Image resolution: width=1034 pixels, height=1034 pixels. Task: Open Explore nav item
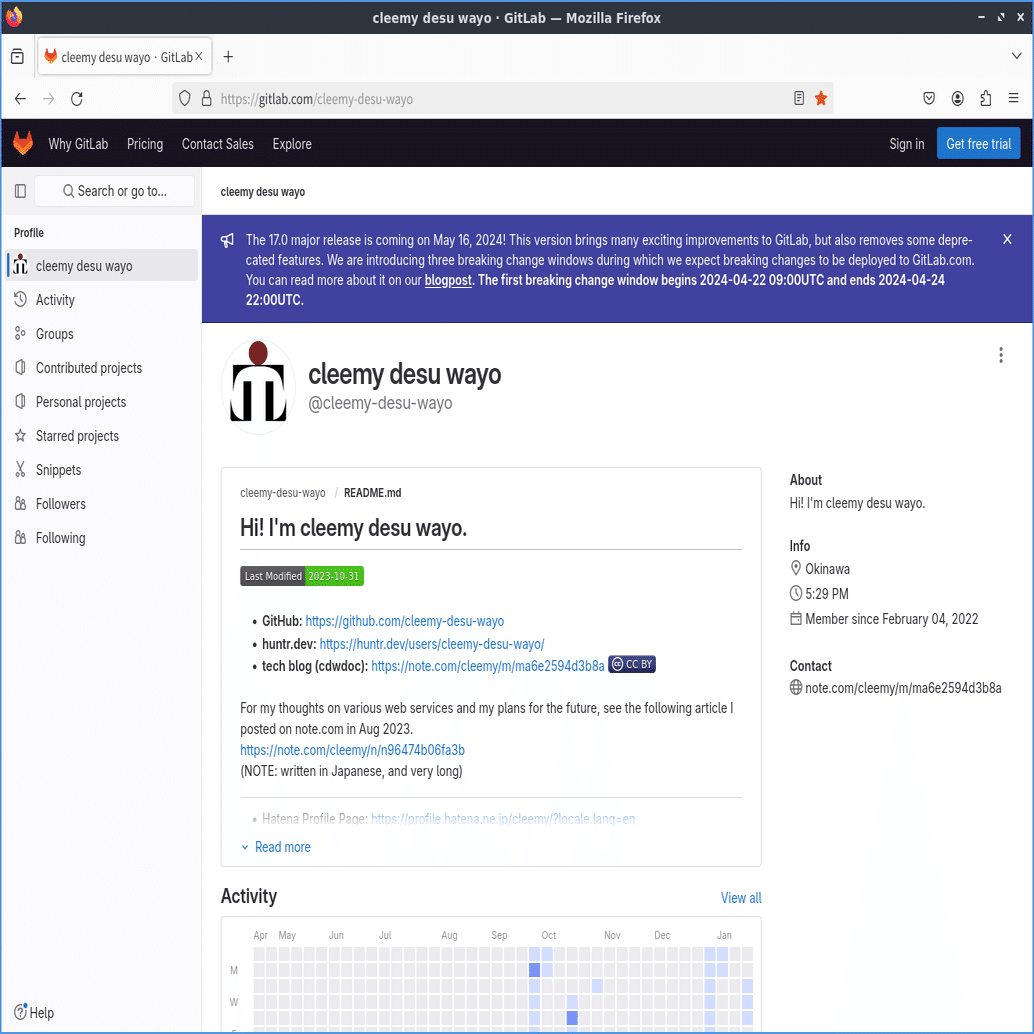[292, 144]
